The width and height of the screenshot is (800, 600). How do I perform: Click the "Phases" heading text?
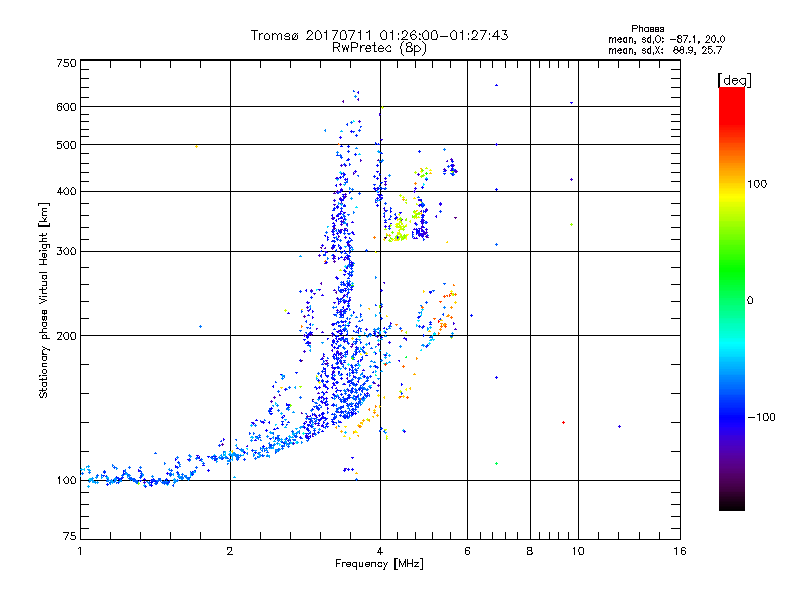point(647,29)
